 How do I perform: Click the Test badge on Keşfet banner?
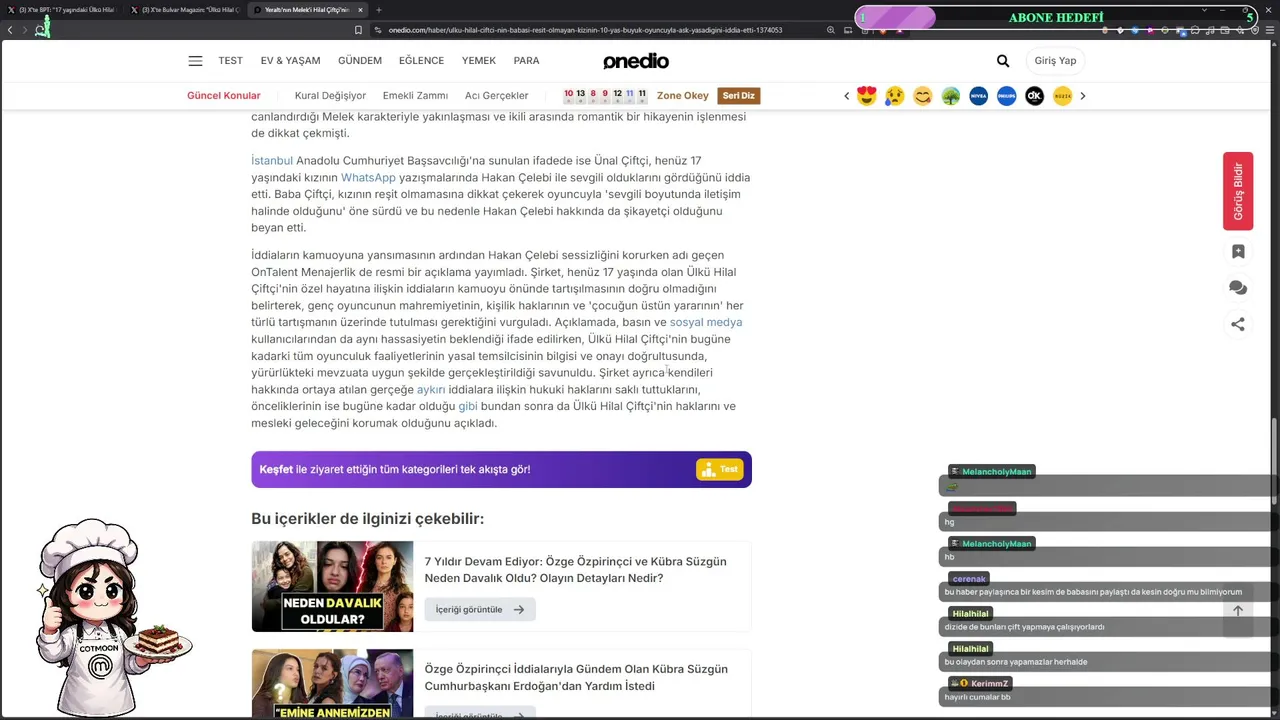pos(720,469)
